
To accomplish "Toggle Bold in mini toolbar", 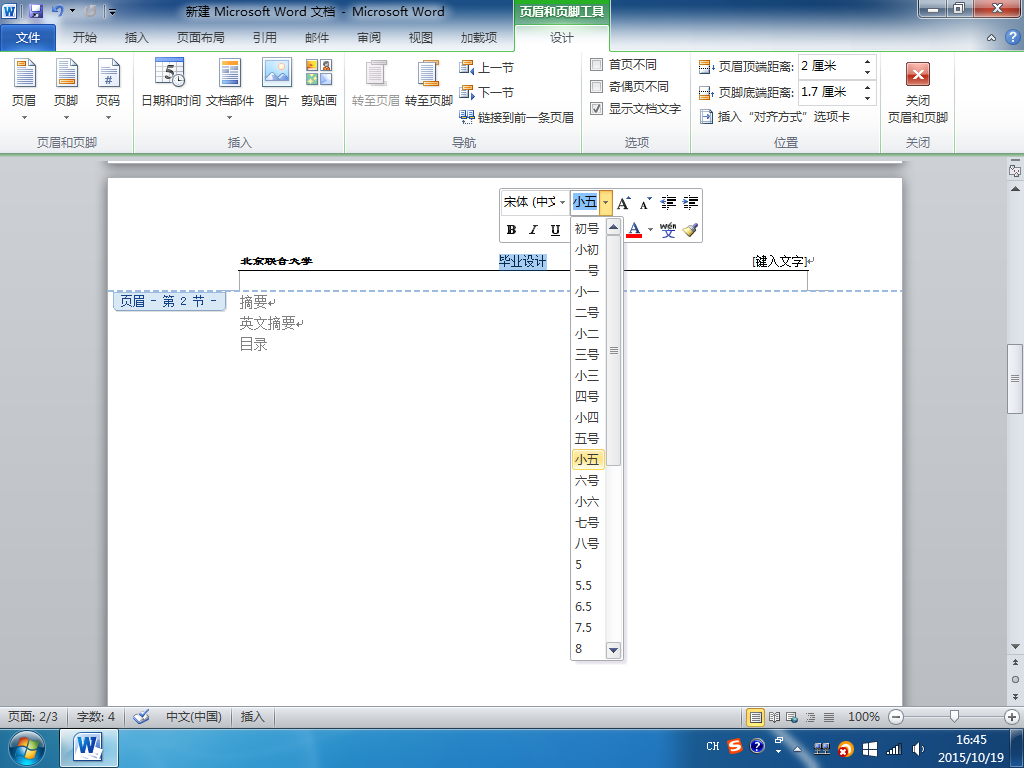I will pos(511,229).
